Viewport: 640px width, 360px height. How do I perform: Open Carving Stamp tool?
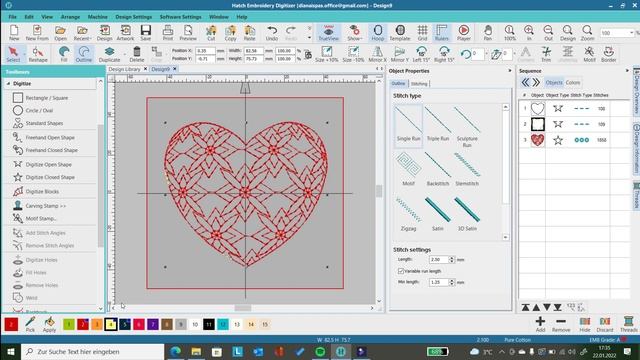tap(40, 206)
